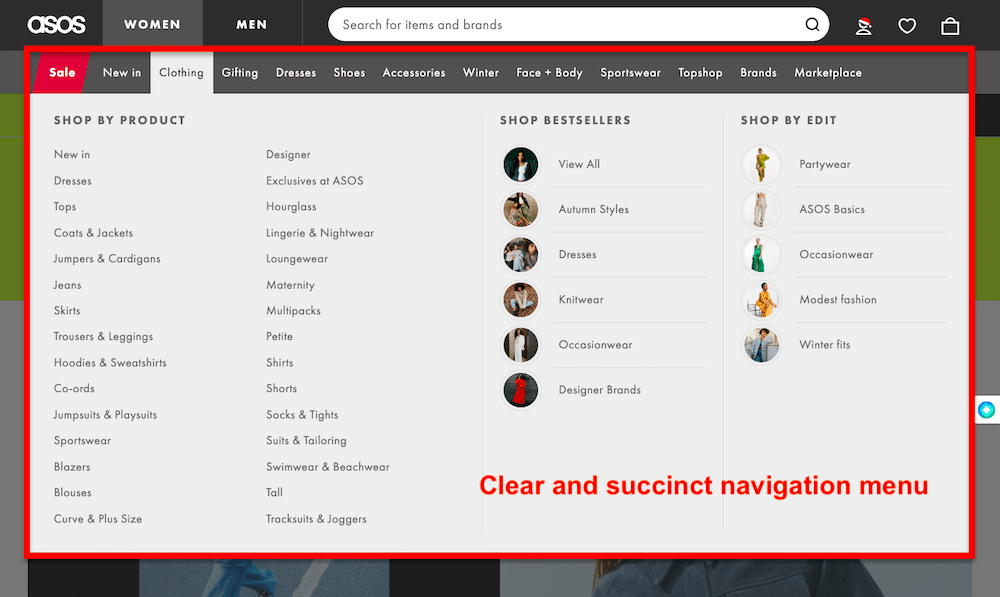Open the Face + Body navigation item
The height and width of the screenshot is (597, 1000).
click(x=549, y=73)
